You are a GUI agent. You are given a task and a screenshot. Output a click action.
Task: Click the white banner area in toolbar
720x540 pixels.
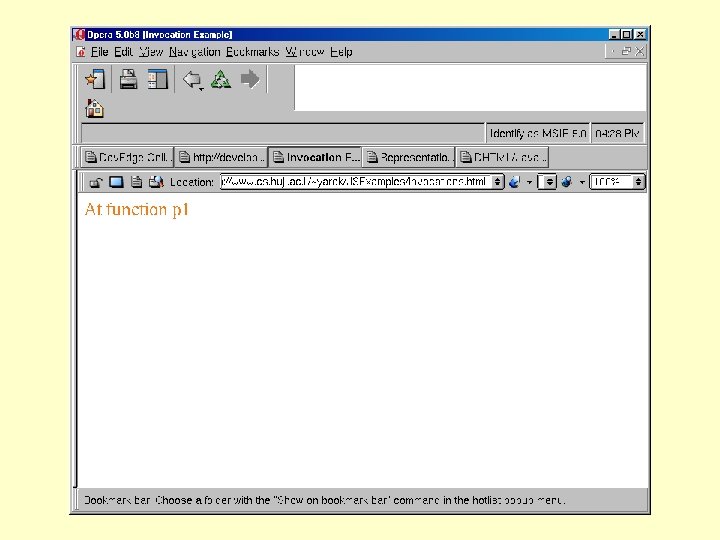point(470,88)
